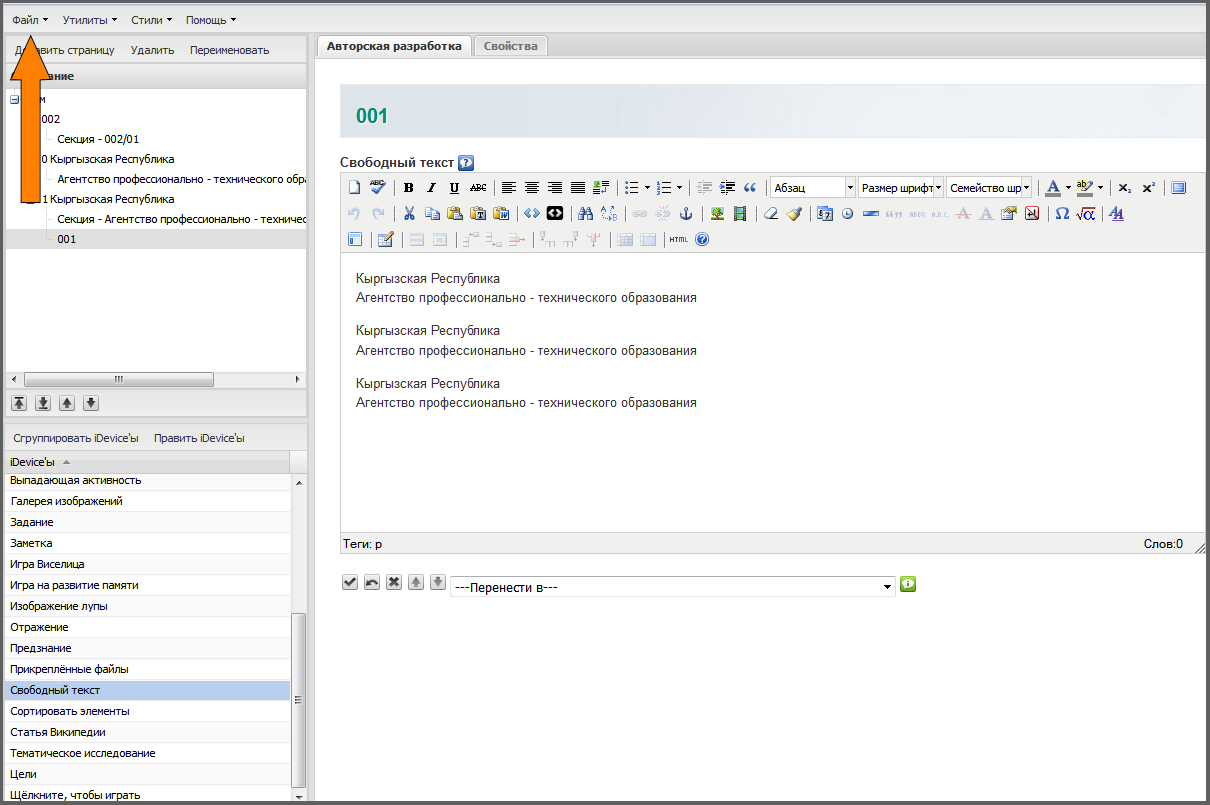Toggle underline formatting
Image resolution: width=1210 pixels, height=805 pixels.
[454, 188]
